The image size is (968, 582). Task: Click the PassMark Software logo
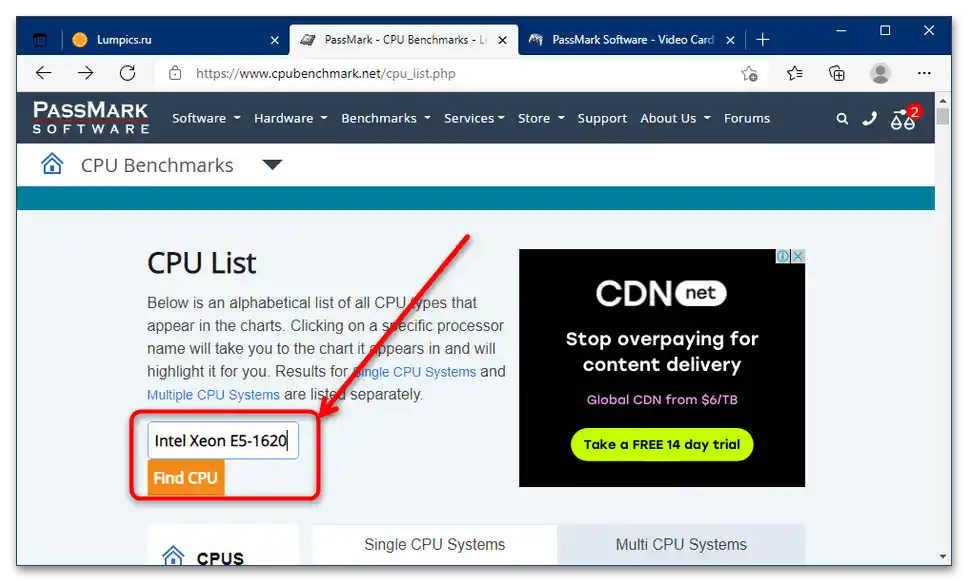coord(91,117)
